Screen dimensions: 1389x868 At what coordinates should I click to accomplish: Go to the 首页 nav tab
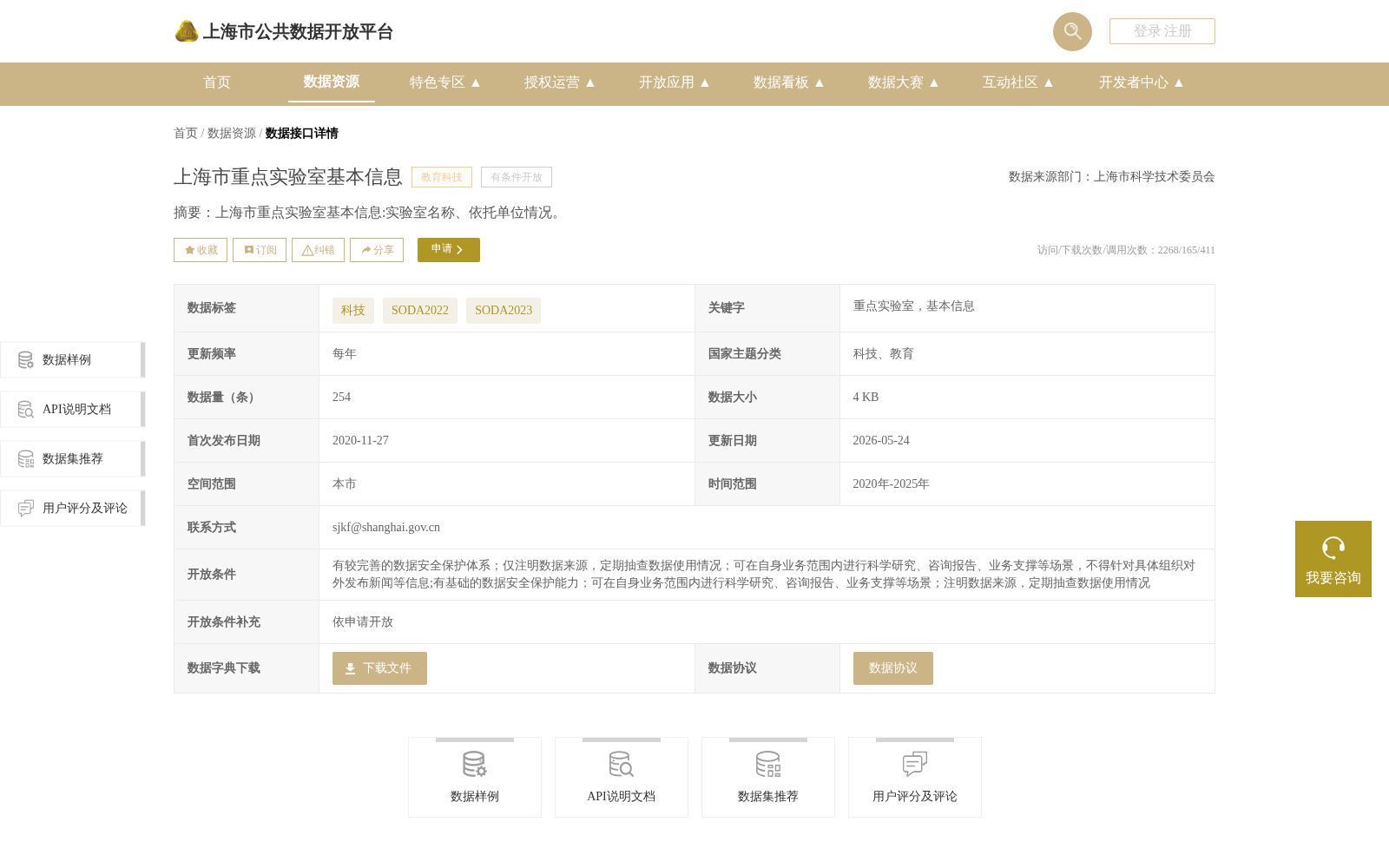tap(217, 82)
